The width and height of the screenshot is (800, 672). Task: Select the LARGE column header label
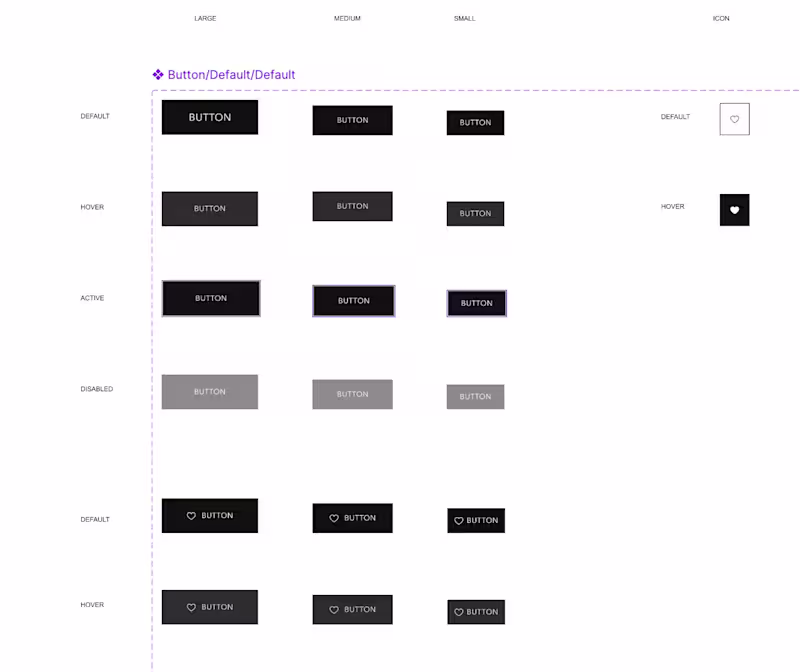(x=204, y=17)
